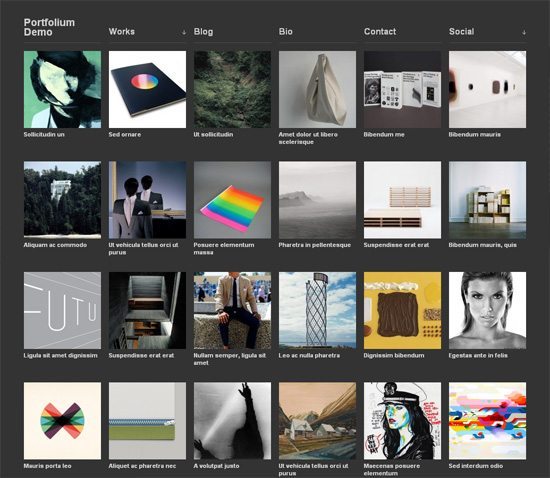Viewport: 550px width, 478px height.
Task: Open the Sed ornare rainbow circle book thumbnail
Action: tap(147, 89)
